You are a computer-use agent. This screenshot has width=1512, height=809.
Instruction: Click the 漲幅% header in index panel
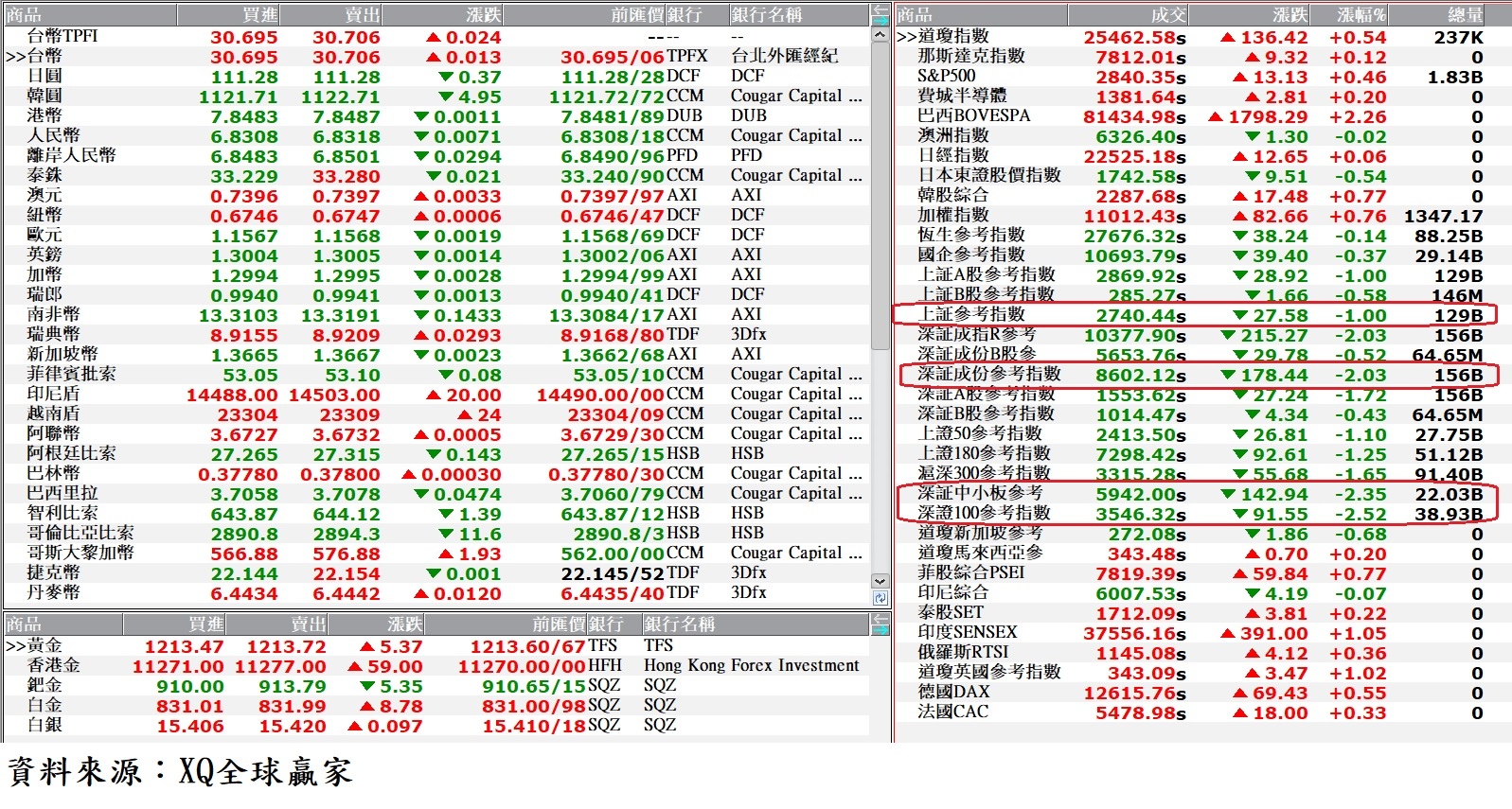tap(1351, 15)
